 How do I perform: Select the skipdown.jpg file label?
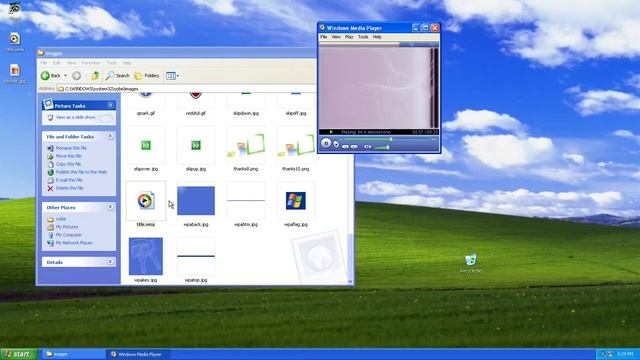246,113
